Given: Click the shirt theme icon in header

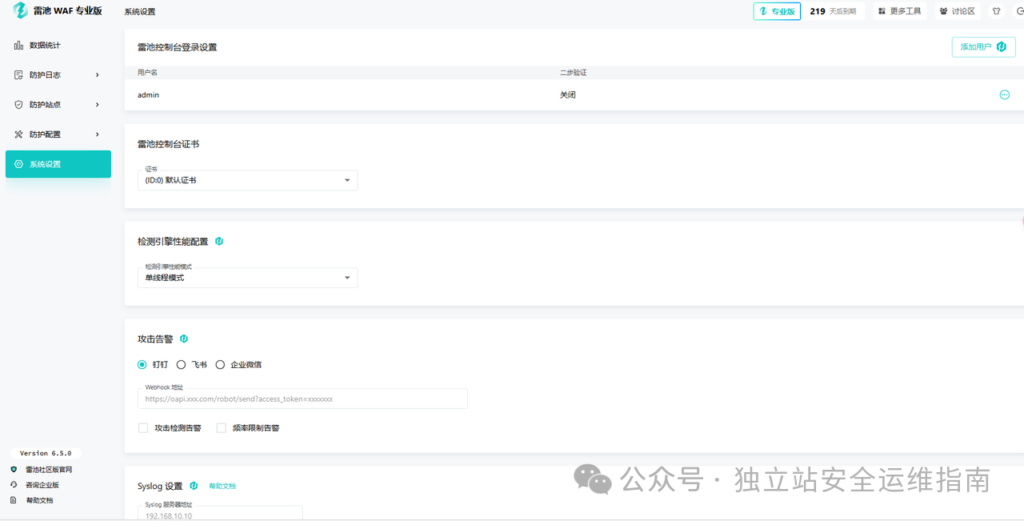Looking at the screenshot, I should pyautogui.click(x=997, y=11).
